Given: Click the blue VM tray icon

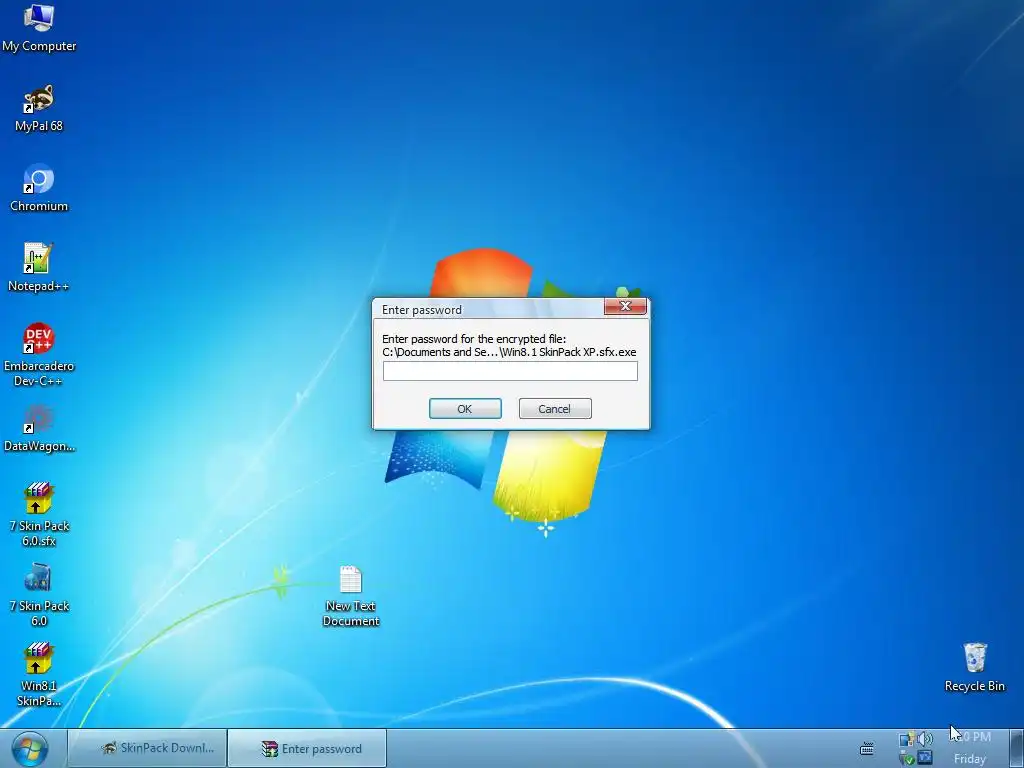Looking at the screenshot, I should (x=924, y=758).
